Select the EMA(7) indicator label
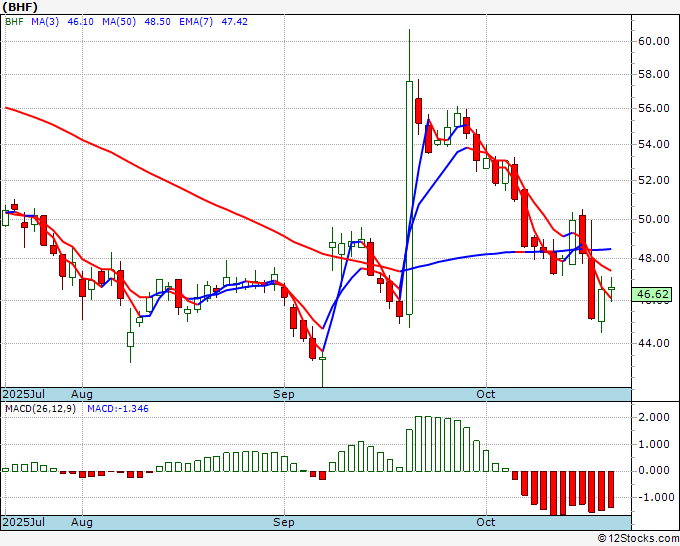Screen dimensions: 680x546 click(196, 22)
